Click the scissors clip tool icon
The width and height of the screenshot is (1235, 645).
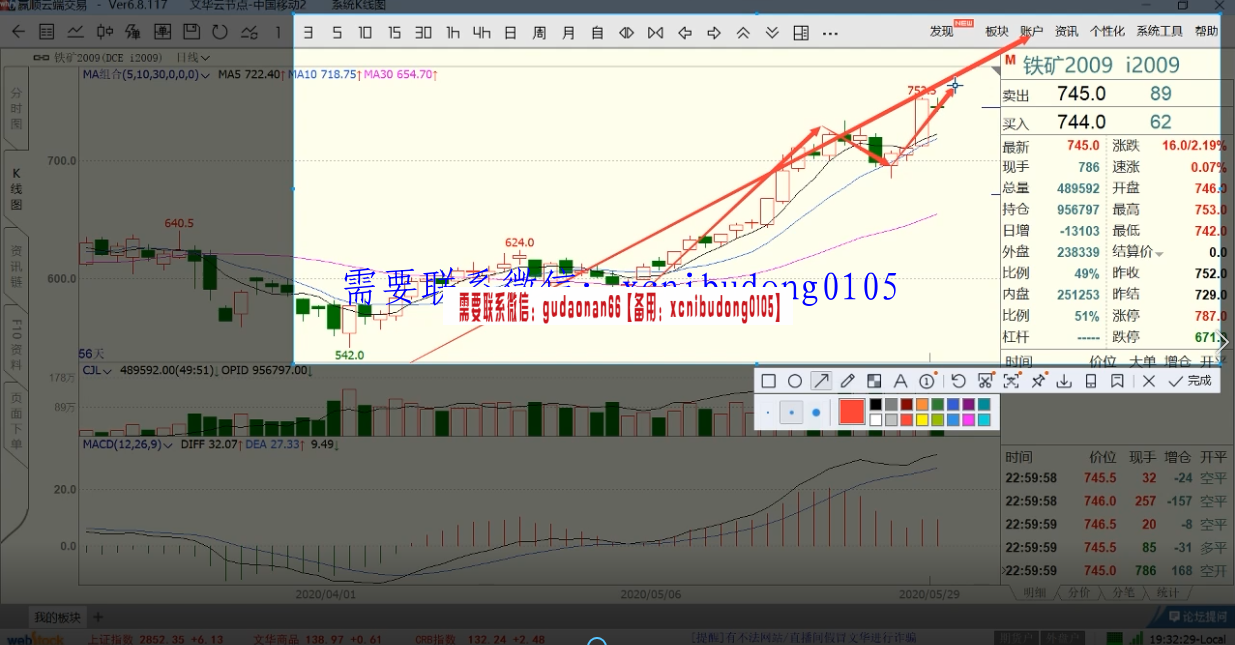coord(985,381)
